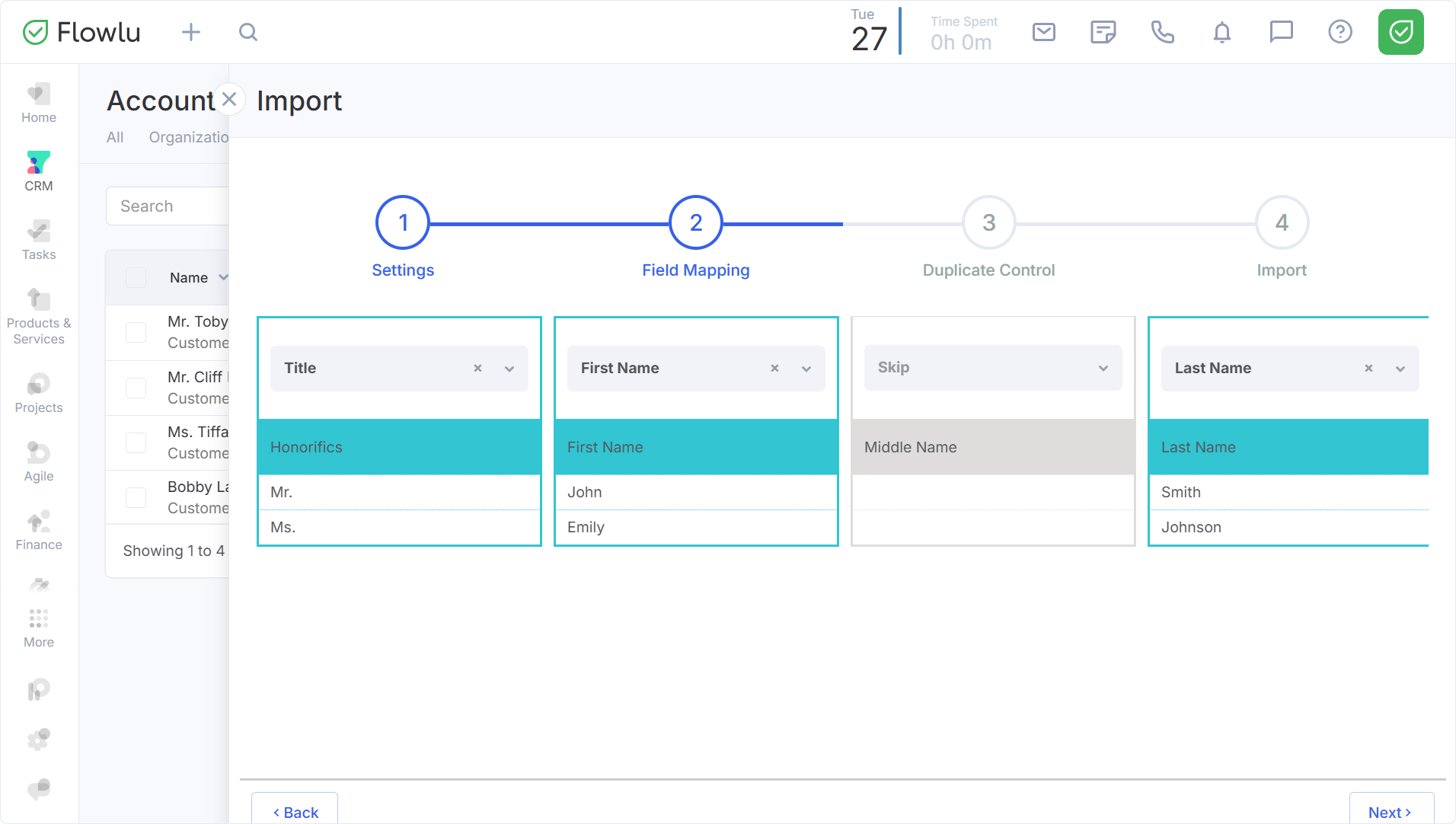The height and width of the screenshot is (824, 1456).
Task: Switch to the All accounts tab
Action: pos(115,137)
